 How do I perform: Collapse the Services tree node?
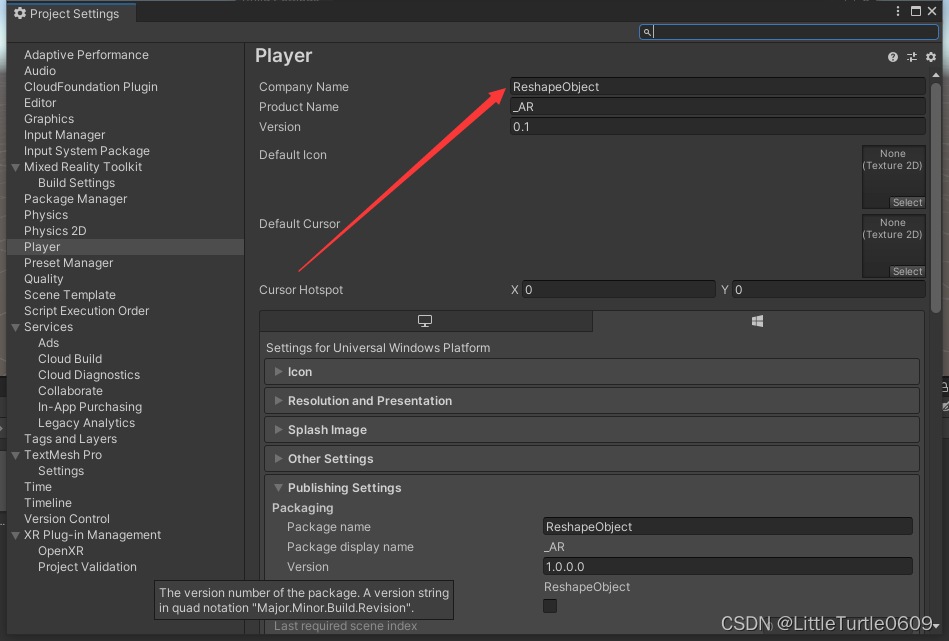(x=16, y=327)
